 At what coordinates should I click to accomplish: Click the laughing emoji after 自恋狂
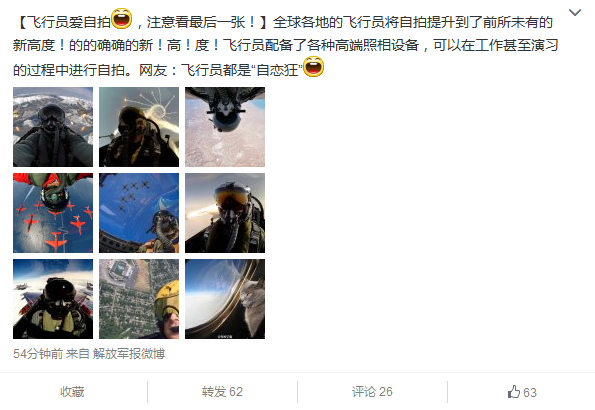tap(313, 67)
